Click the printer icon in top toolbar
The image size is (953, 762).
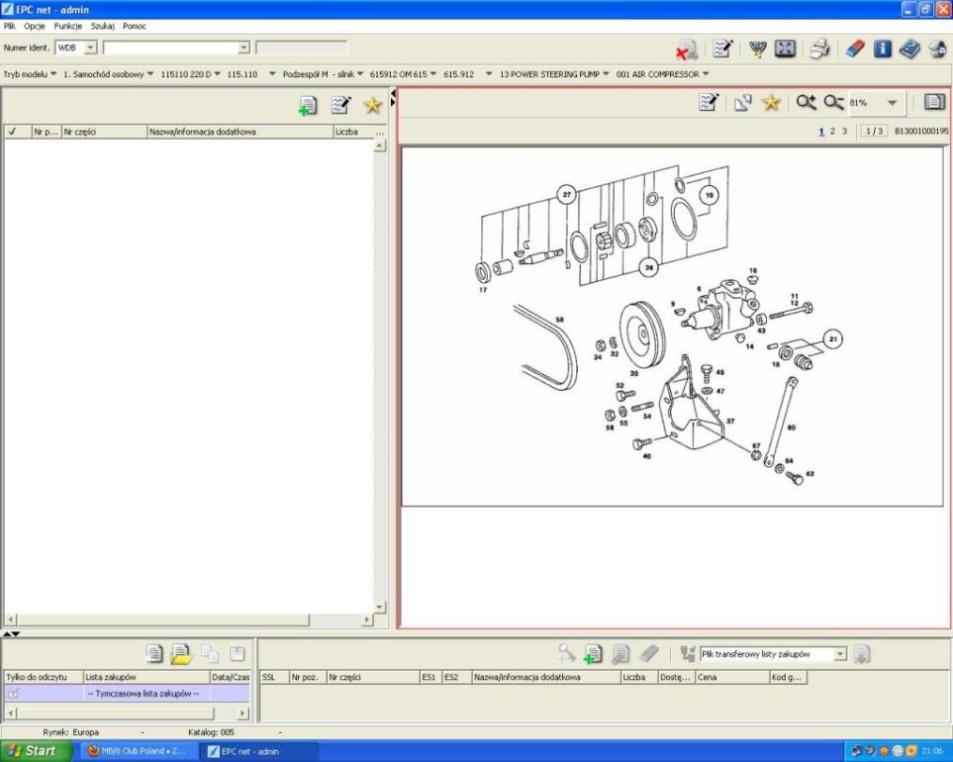click(820, 47)
